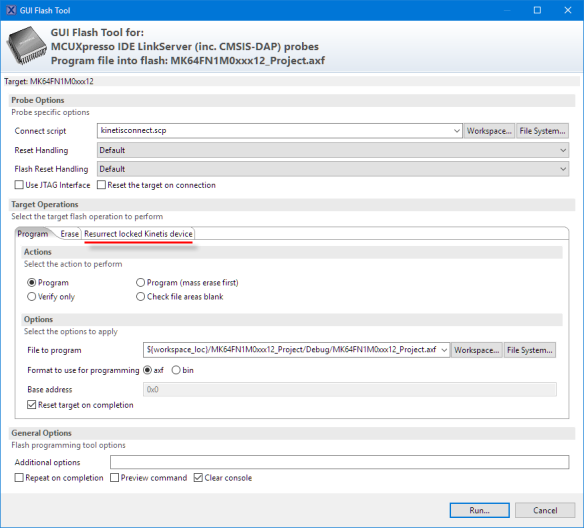584x528 pixels.
Task: Open the Connect script dropdown
Action: tap(456, 131)
